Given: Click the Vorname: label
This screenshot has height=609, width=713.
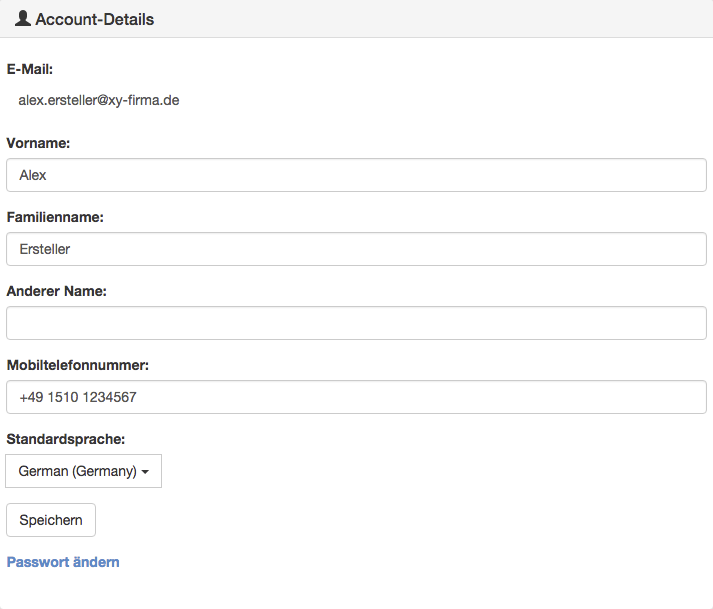Looking at the screenshot, I should click(x=38, y=143).
